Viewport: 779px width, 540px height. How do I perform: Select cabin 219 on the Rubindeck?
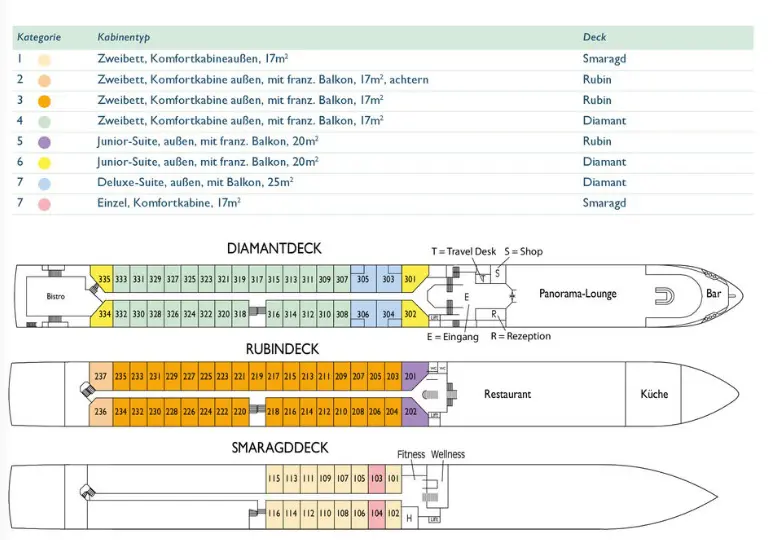click(x=257, y=376)
